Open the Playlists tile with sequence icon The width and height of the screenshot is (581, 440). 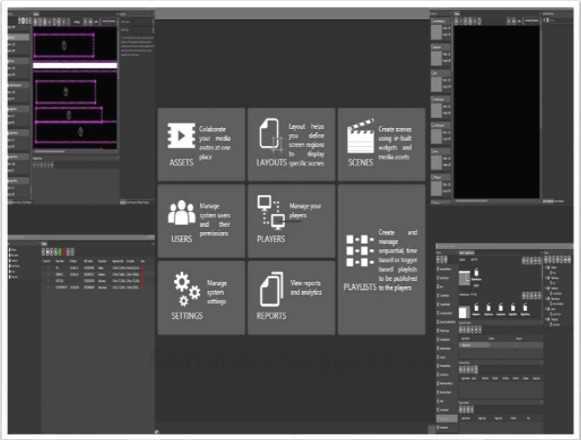(381, 259)
